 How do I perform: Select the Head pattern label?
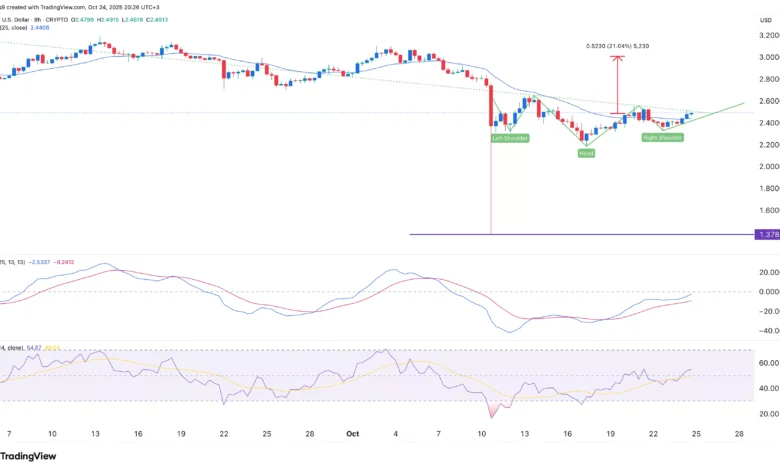pos(586,153)
